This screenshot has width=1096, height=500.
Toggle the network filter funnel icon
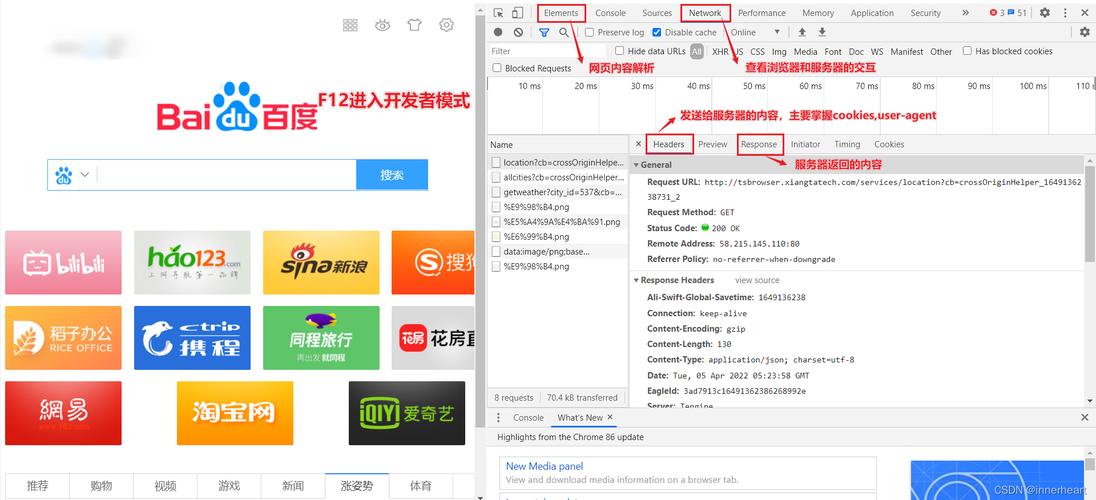point(544,32)
